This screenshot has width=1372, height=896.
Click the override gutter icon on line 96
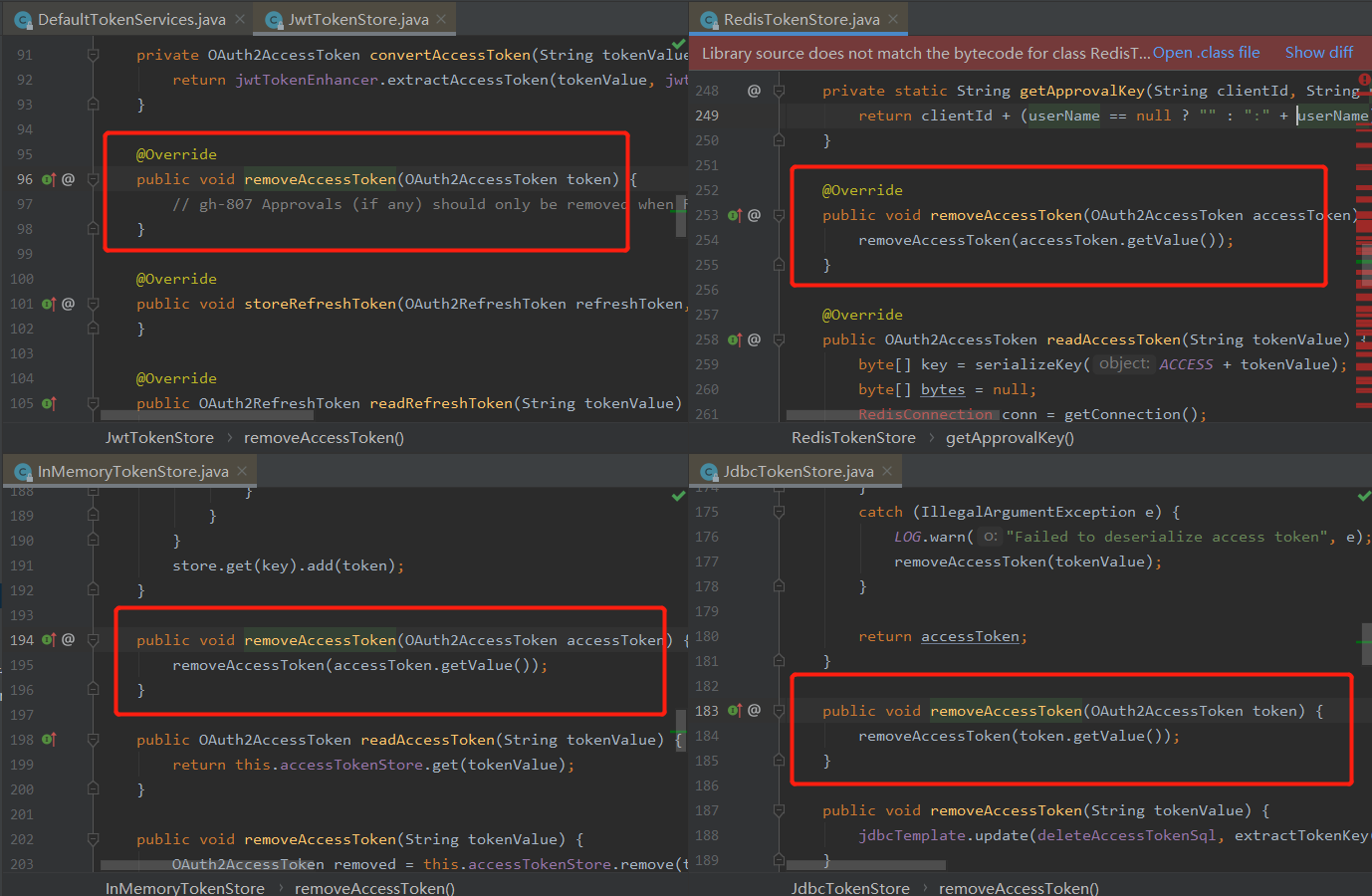click(48, 180)
